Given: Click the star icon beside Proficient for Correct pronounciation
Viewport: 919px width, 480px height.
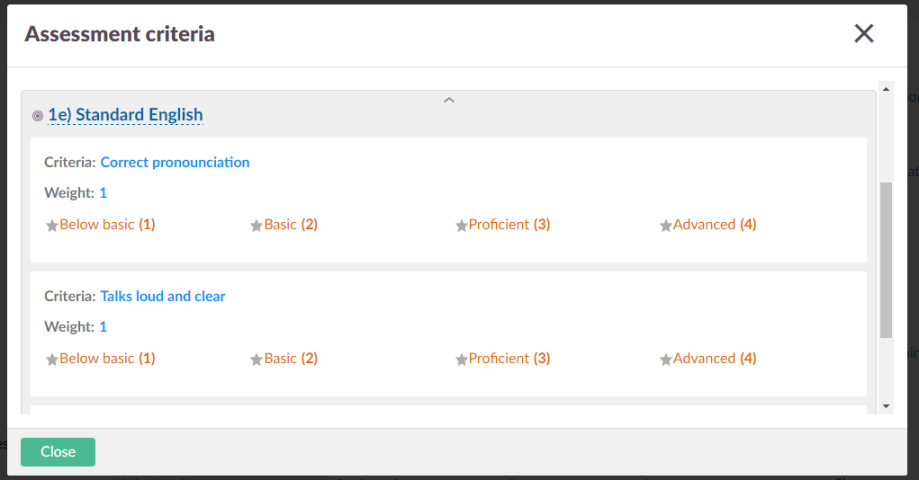Looking at the screenshot, I should click(x=461, y=226).
